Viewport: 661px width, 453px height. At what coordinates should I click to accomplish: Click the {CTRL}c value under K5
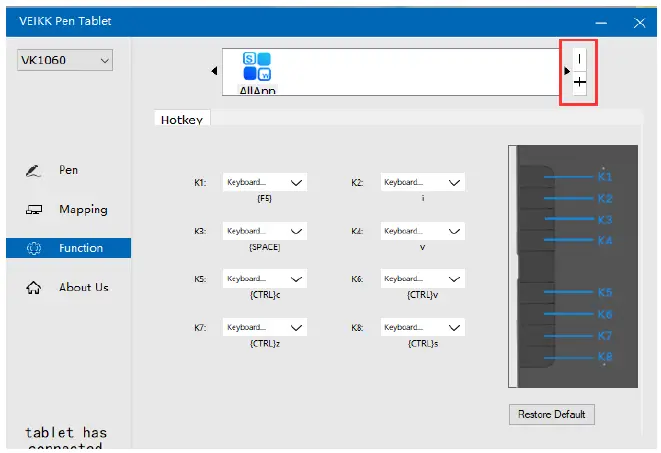[x=265, y=295]
